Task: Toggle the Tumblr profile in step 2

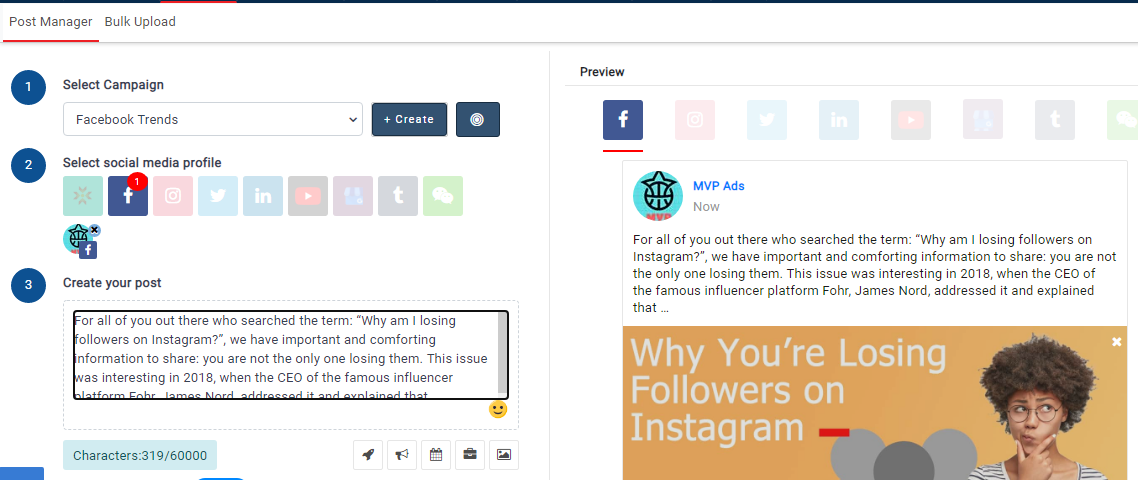Action: tap(397, 197)
